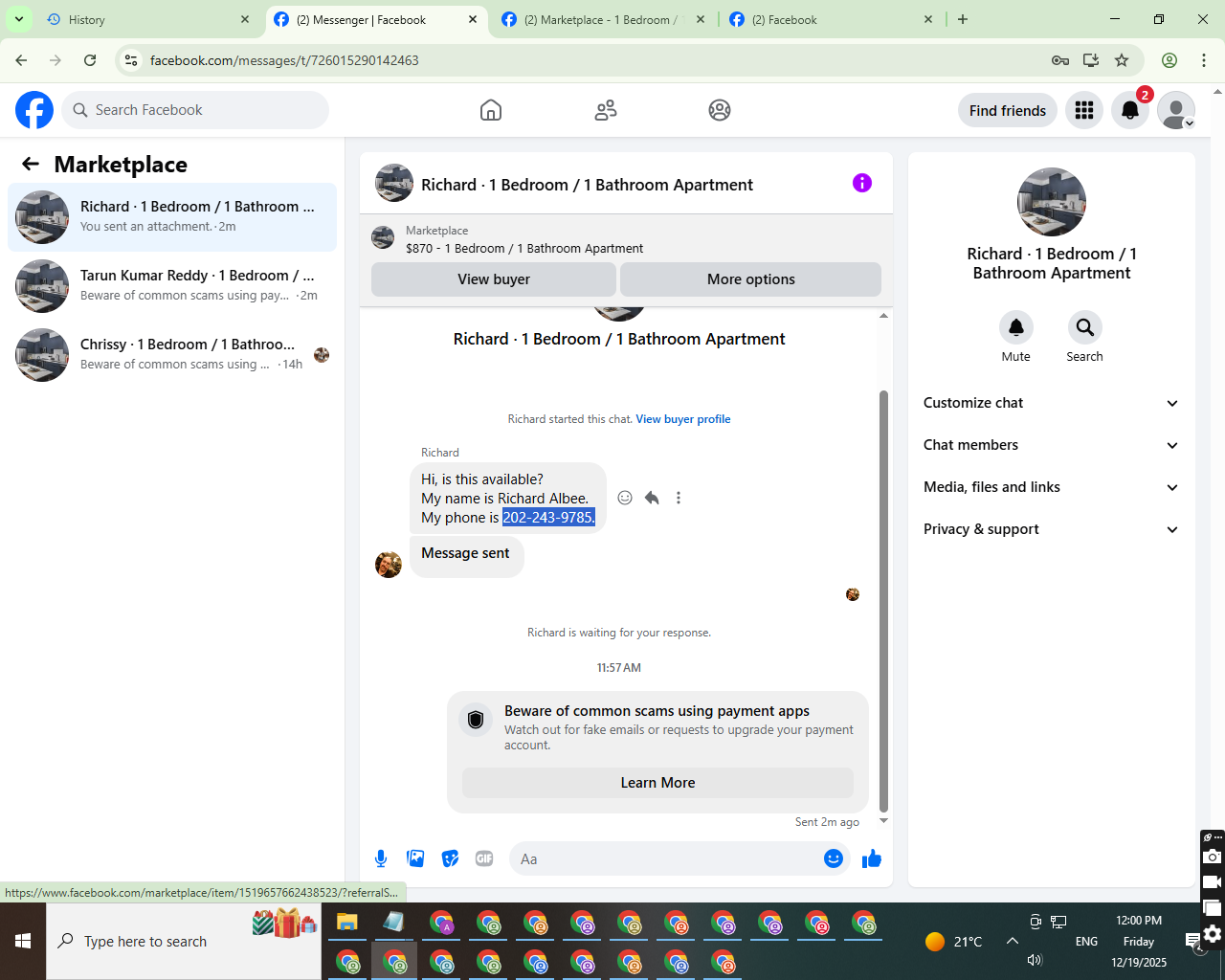Focus the Aa message input field
1225x980 pixels.
[x=668, y=858]
